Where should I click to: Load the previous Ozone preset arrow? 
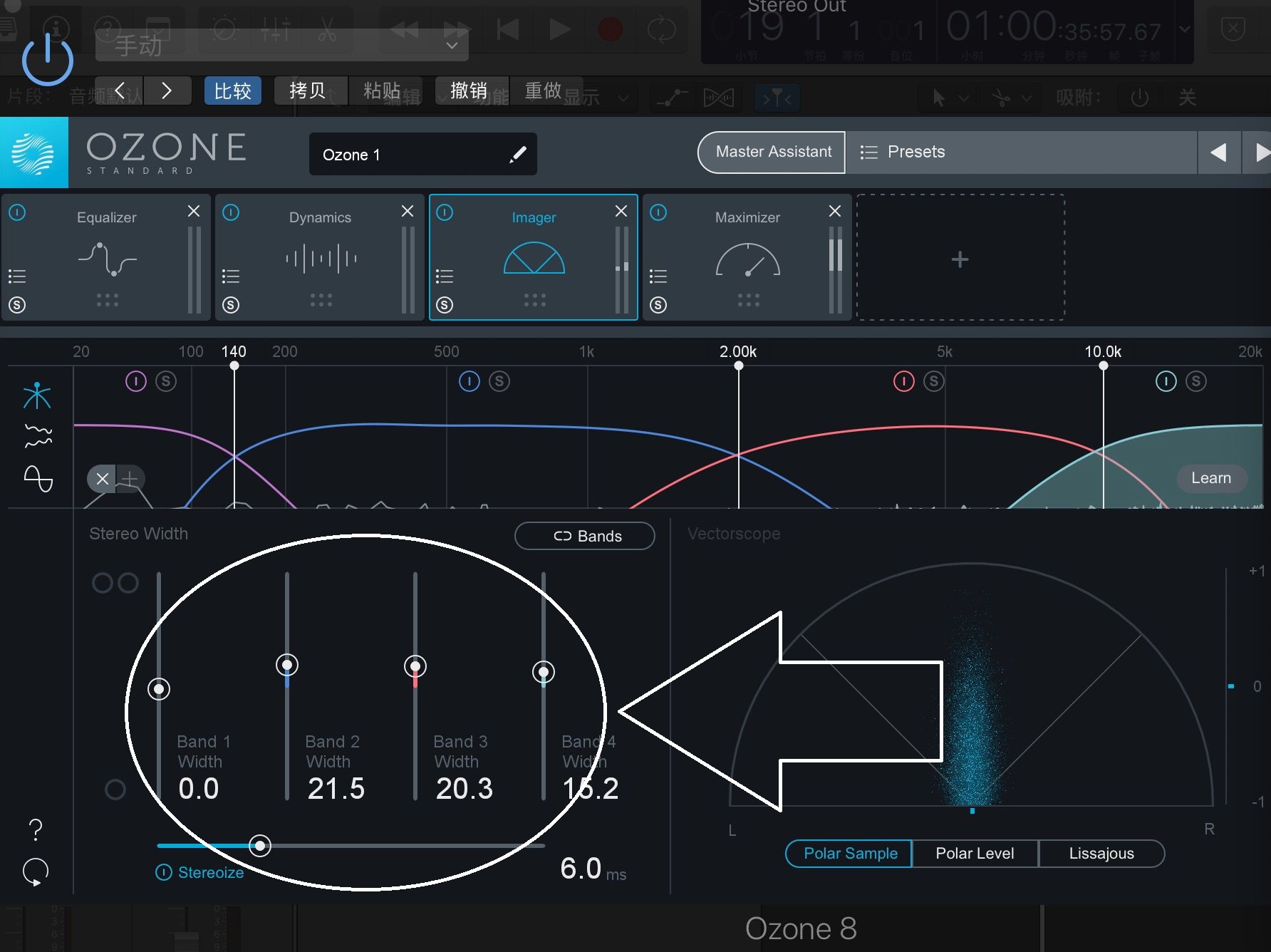coord(1218,152)
